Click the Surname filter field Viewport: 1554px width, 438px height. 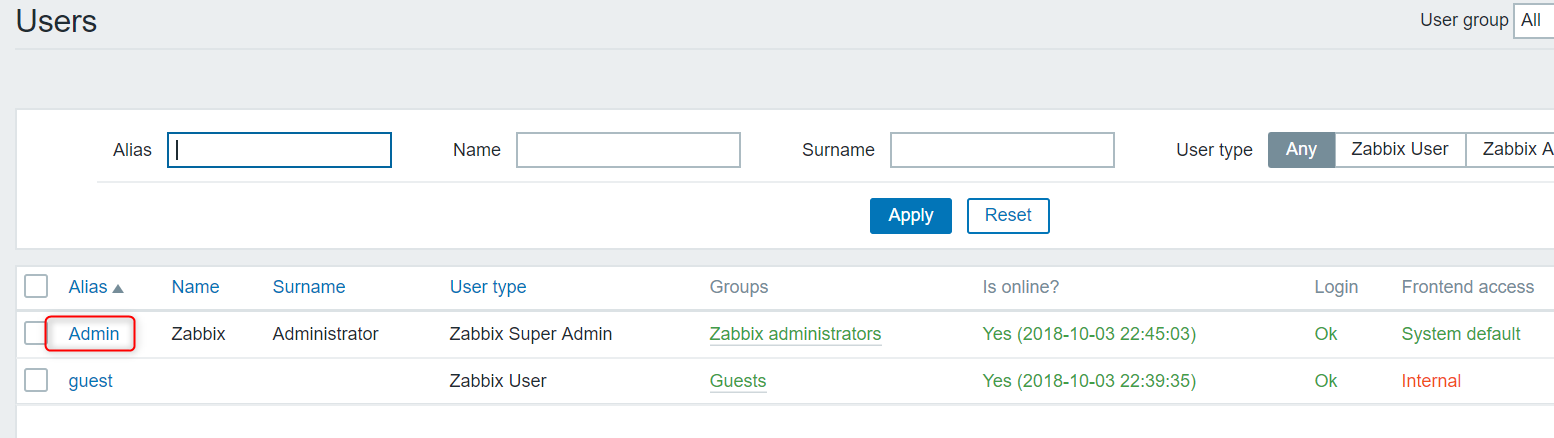click(x=1002, y=150)
